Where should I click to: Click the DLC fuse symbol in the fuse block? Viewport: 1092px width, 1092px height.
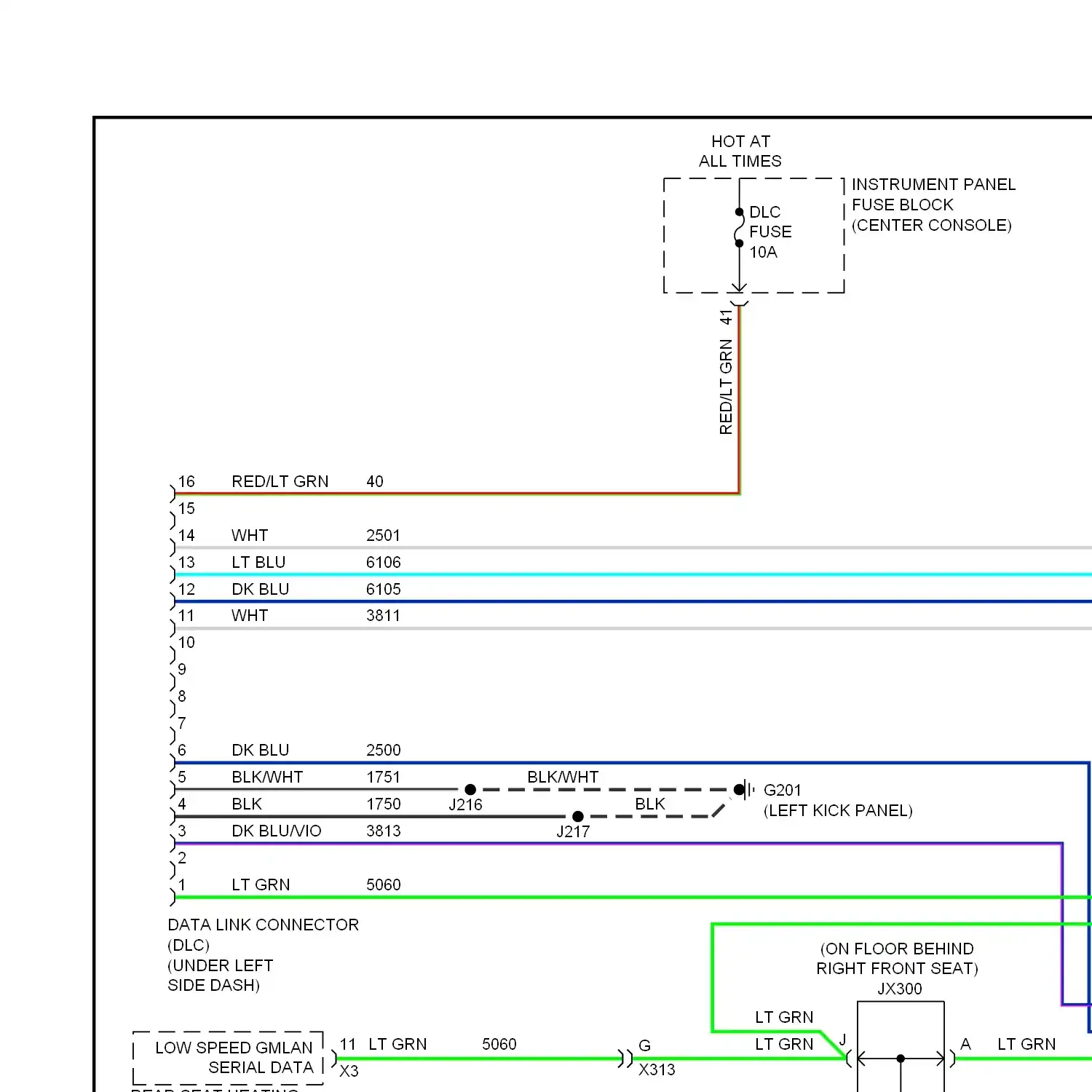739,228
